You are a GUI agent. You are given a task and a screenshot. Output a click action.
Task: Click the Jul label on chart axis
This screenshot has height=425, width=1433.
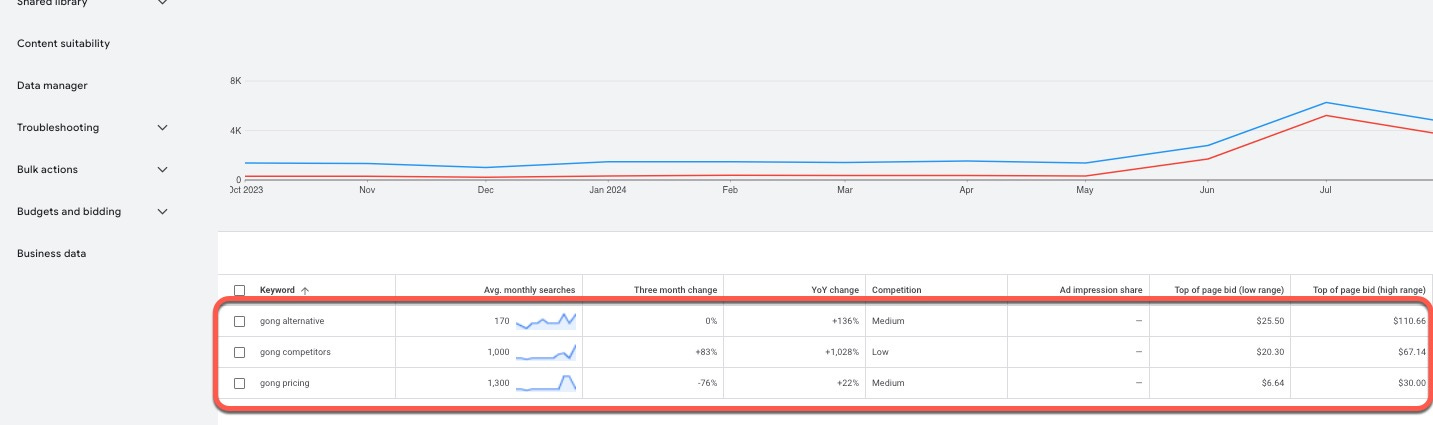pyautogui.click(x=1325, y=189)
